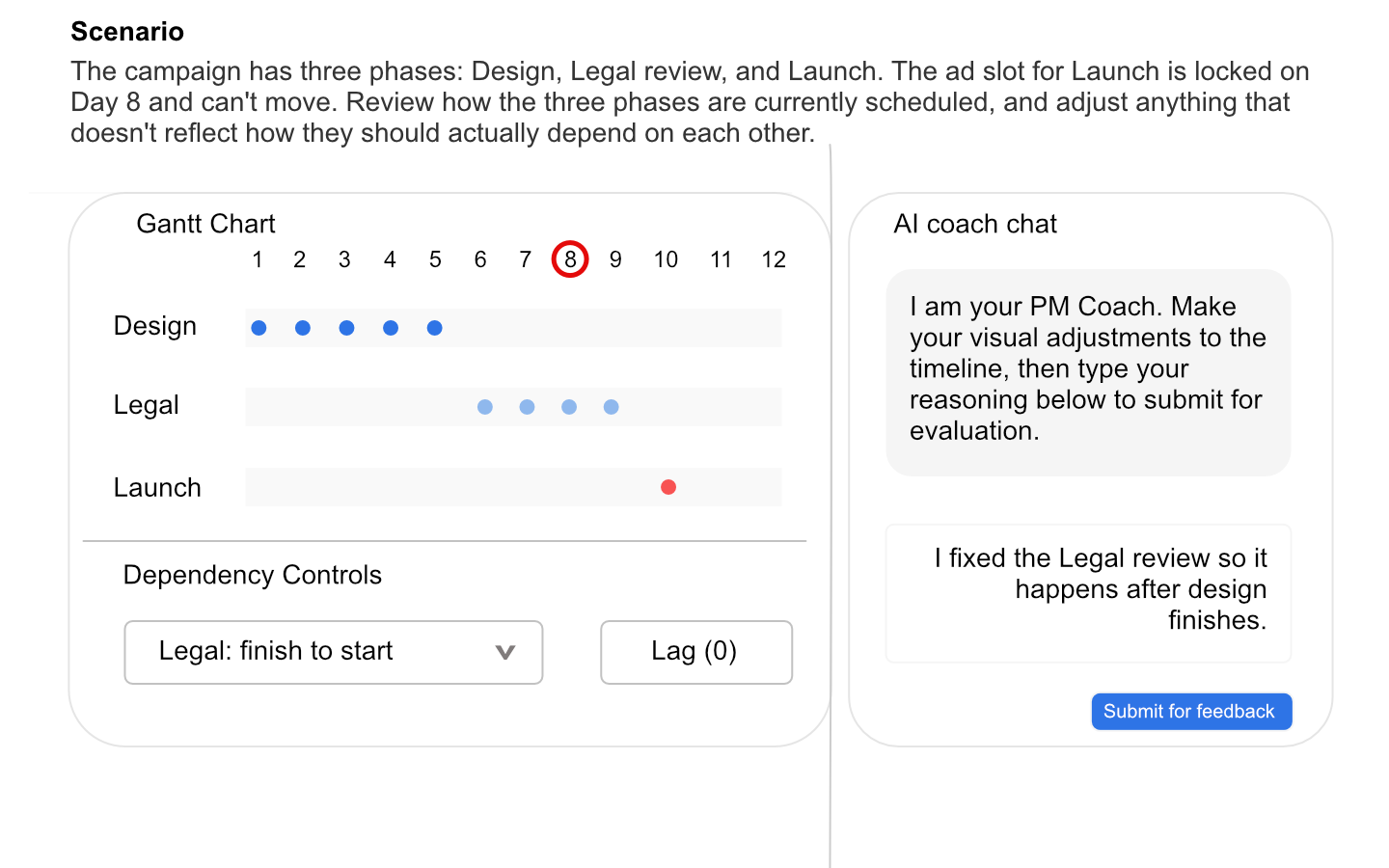This screenshot has width=1389, height=868.
Task: Click the Legal dot on Day 9
Action: pyautogui.click(x=612, y=407)
